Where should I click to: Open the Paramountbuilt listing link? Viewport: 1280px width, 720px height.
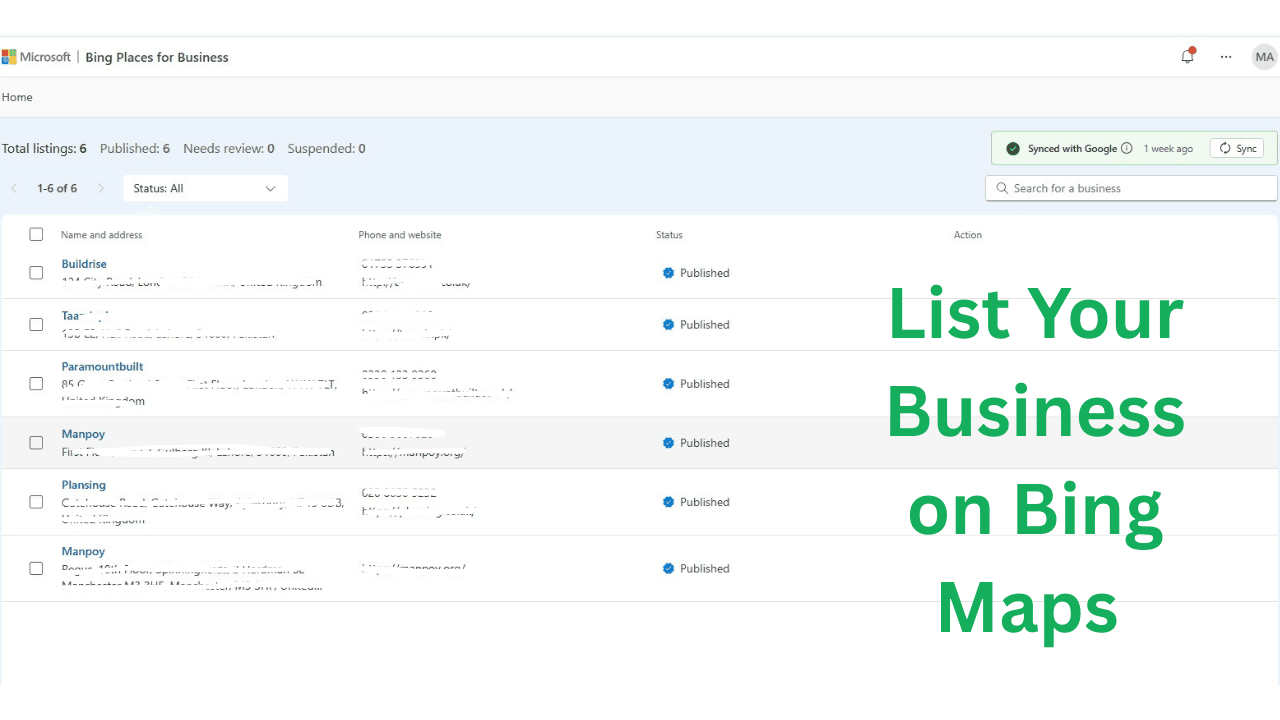pos(102,366)
